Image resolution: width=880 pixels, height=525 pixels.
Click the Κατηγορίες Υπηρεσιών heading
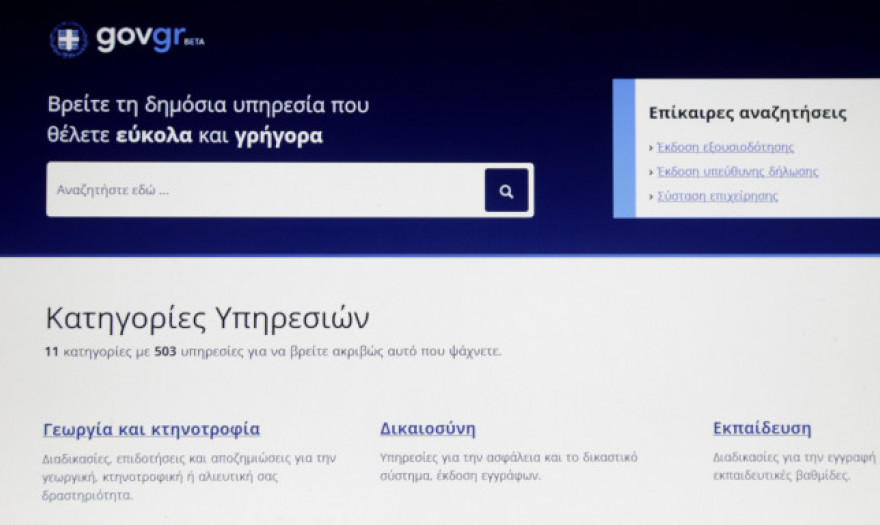tap(207, 318)
